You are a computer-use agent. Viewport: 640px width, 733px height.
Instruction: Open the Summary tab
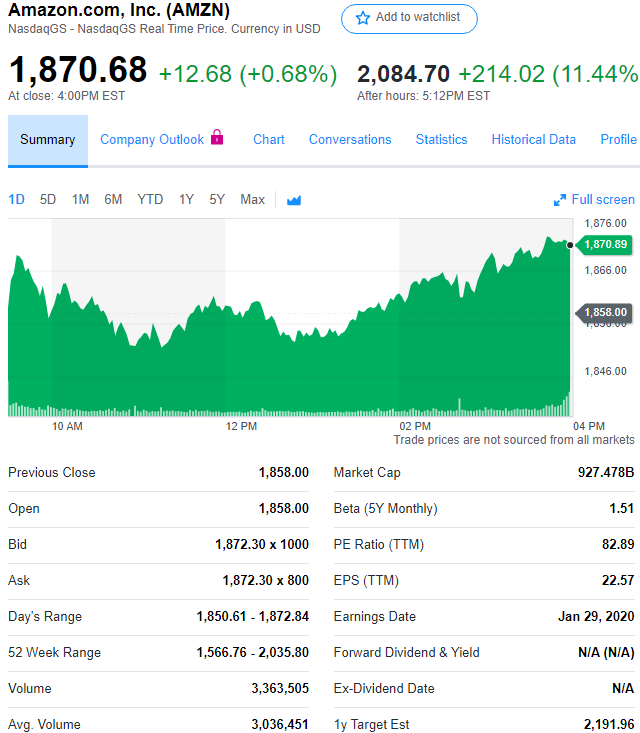click(48, 140)
